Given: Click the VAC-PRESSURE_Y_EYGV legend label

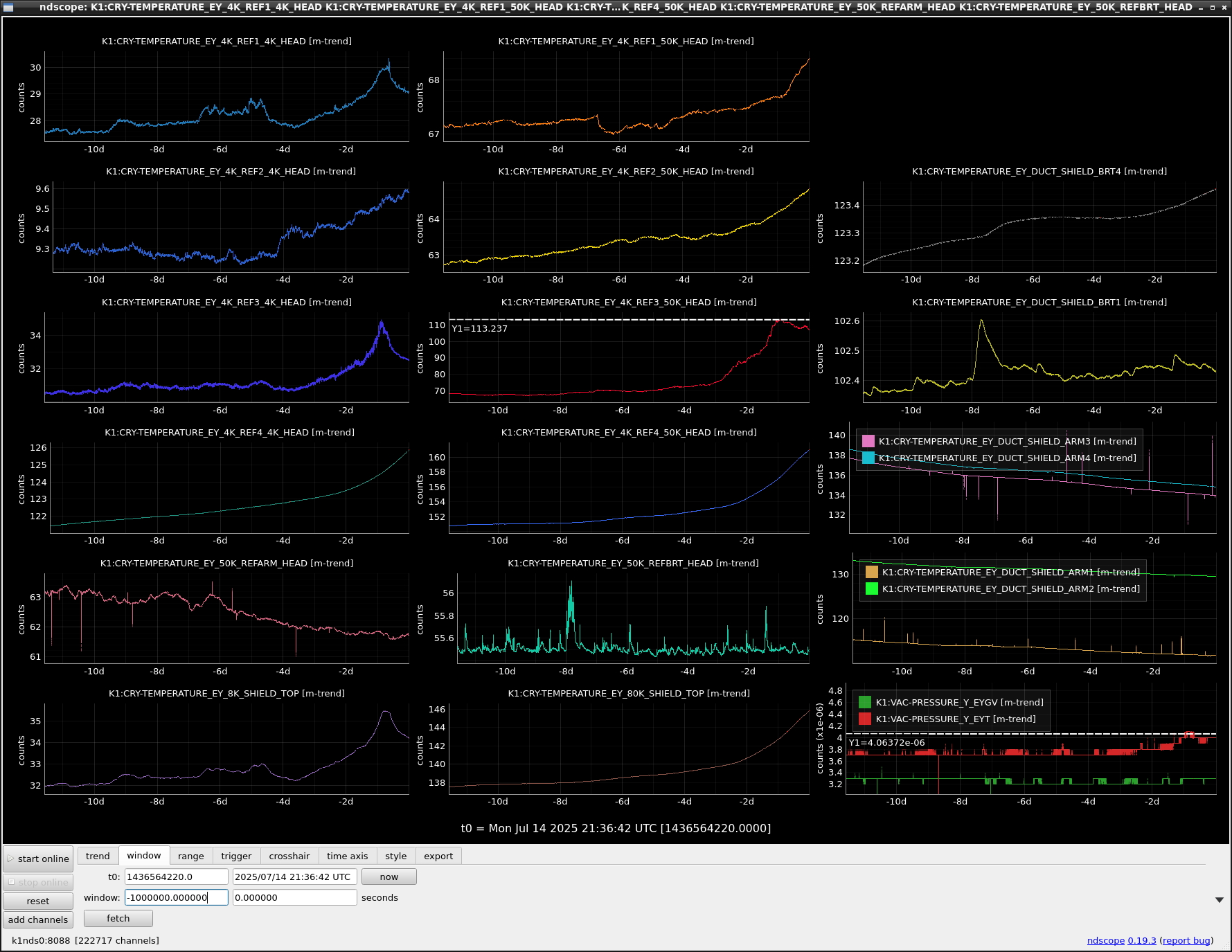Looking at the screenshot, I should [x=960, y=702].
